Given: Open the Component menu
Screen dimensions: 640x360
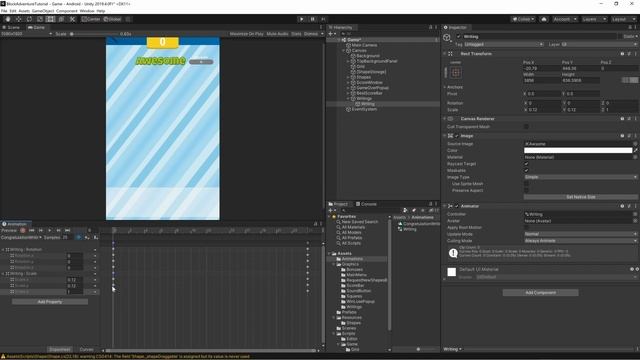Looking at the screenshot, I should pos(67,11).
